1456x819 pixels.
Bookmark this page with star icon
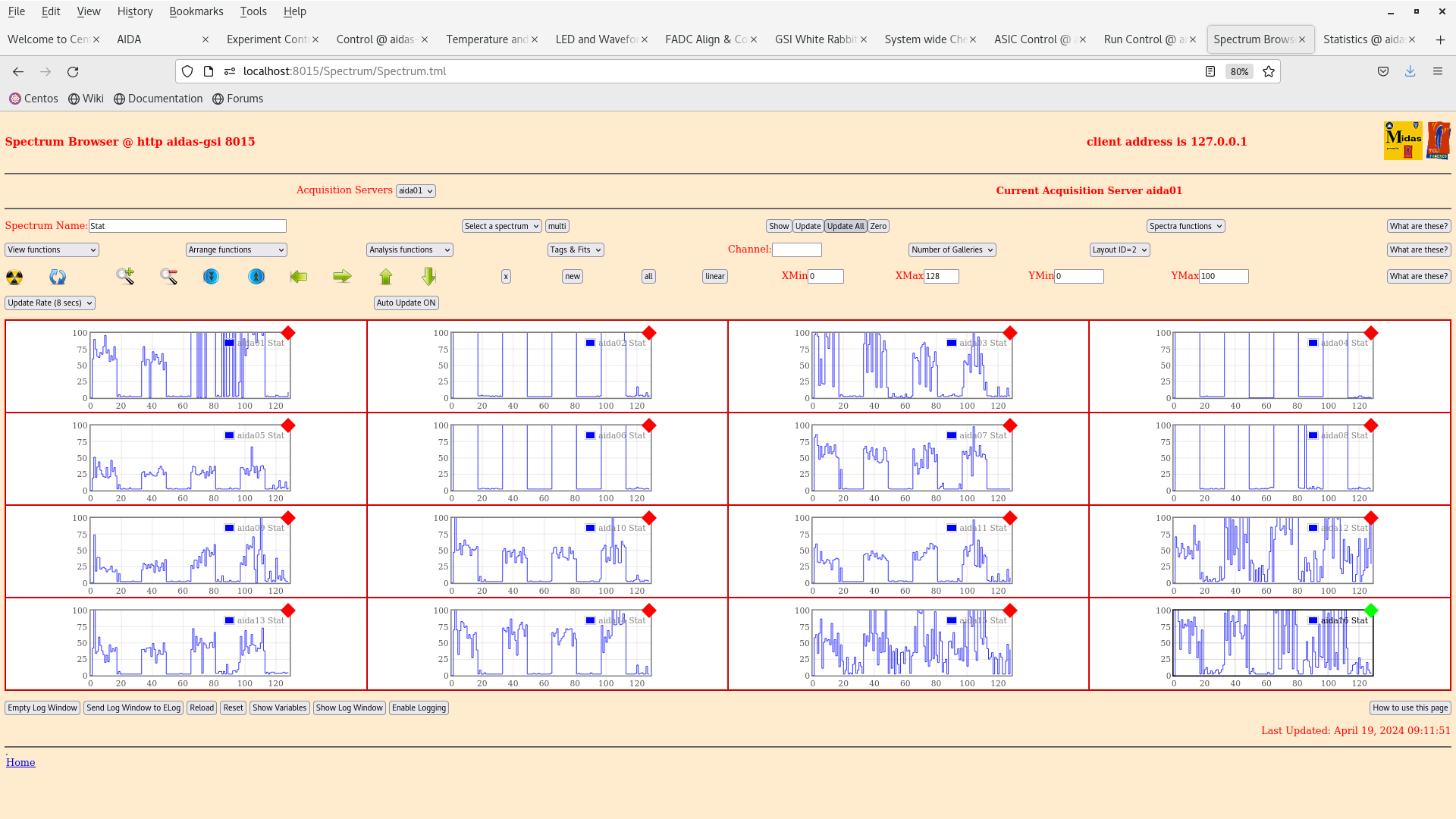coord(1269,71)
